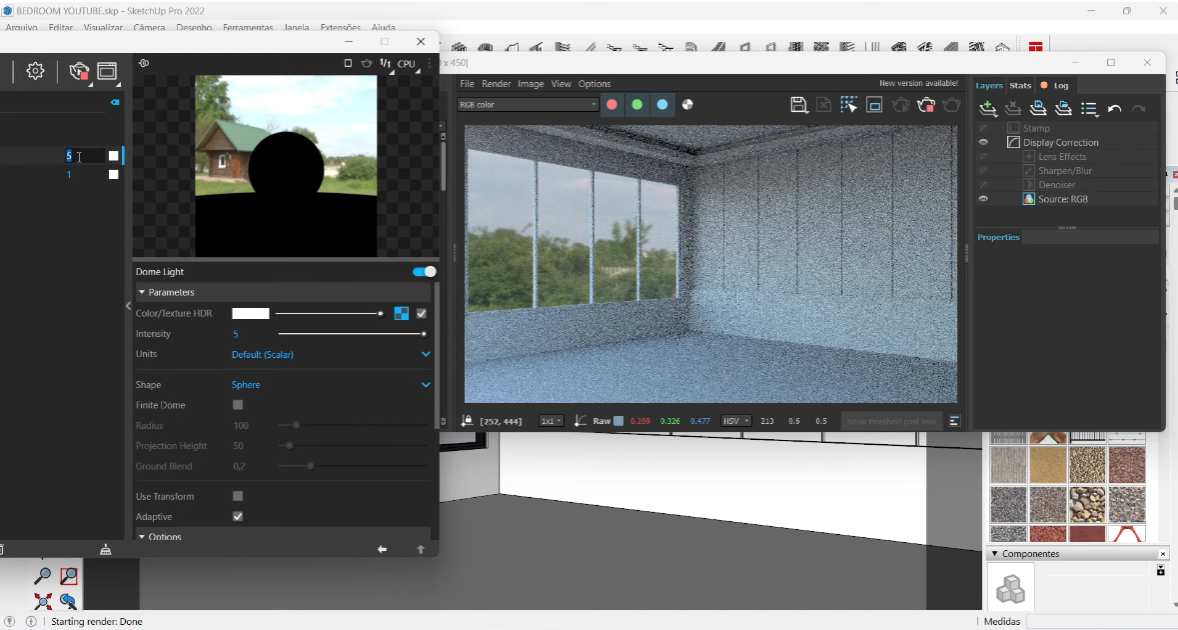Enable the Use Transform checkbox

237,496
